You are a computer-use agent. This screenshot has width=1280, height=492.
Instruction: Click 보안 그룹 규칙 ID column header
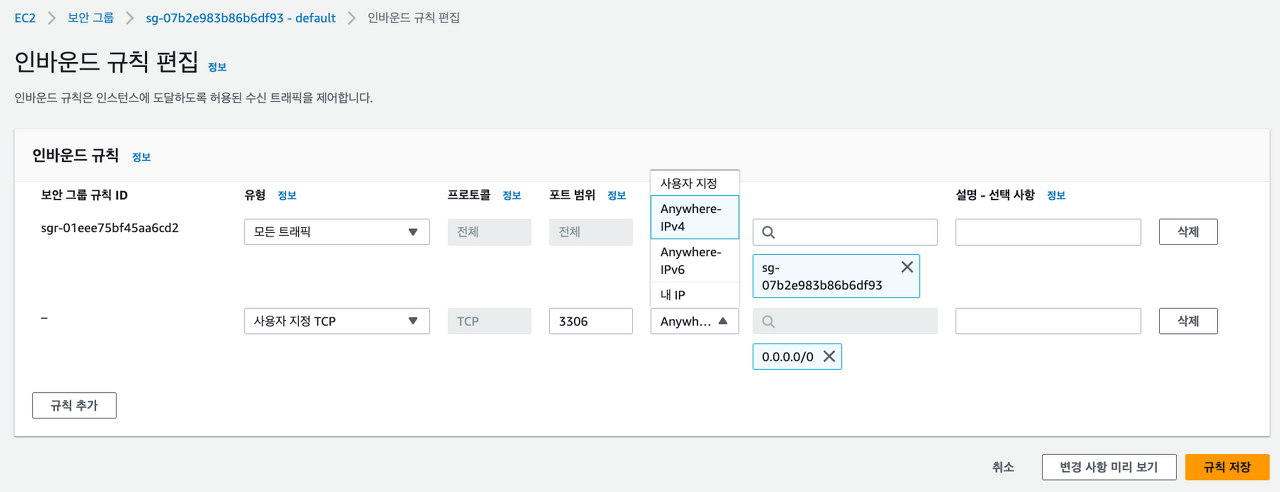[x=84, y=195]
